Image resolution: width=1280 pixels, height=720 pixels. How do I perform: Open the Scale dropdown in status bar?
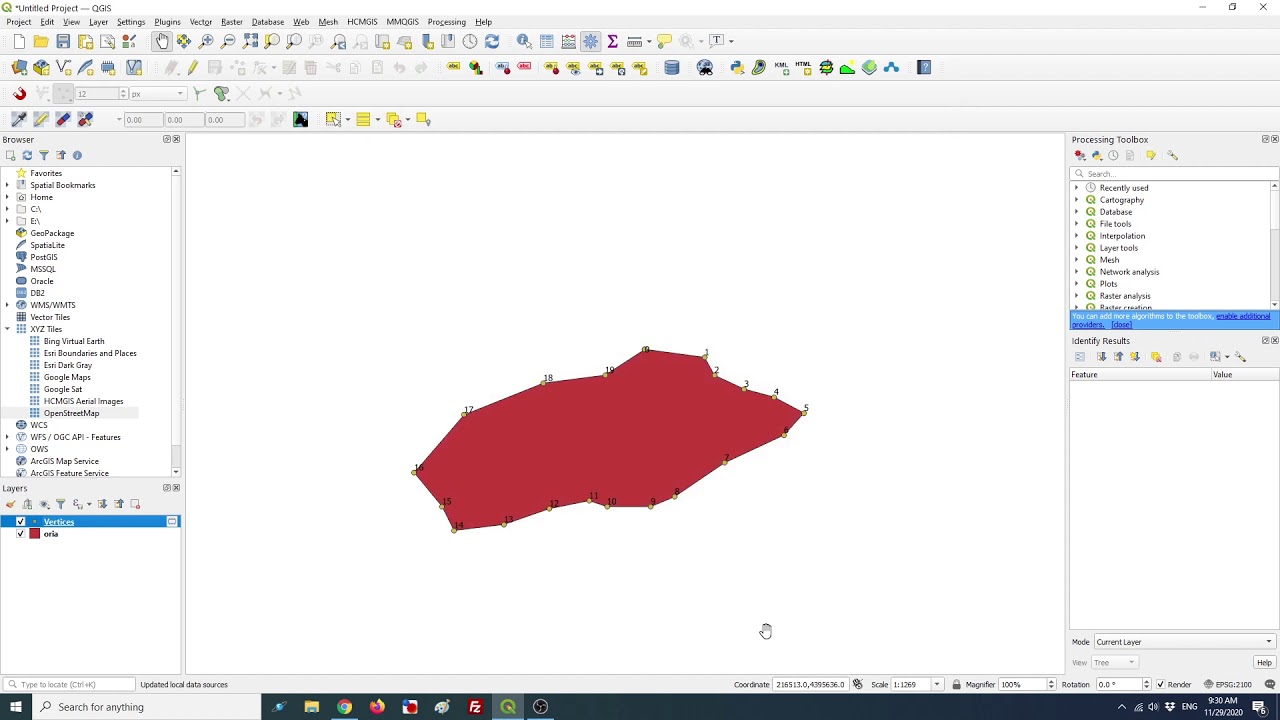click(x=937, y=685)
